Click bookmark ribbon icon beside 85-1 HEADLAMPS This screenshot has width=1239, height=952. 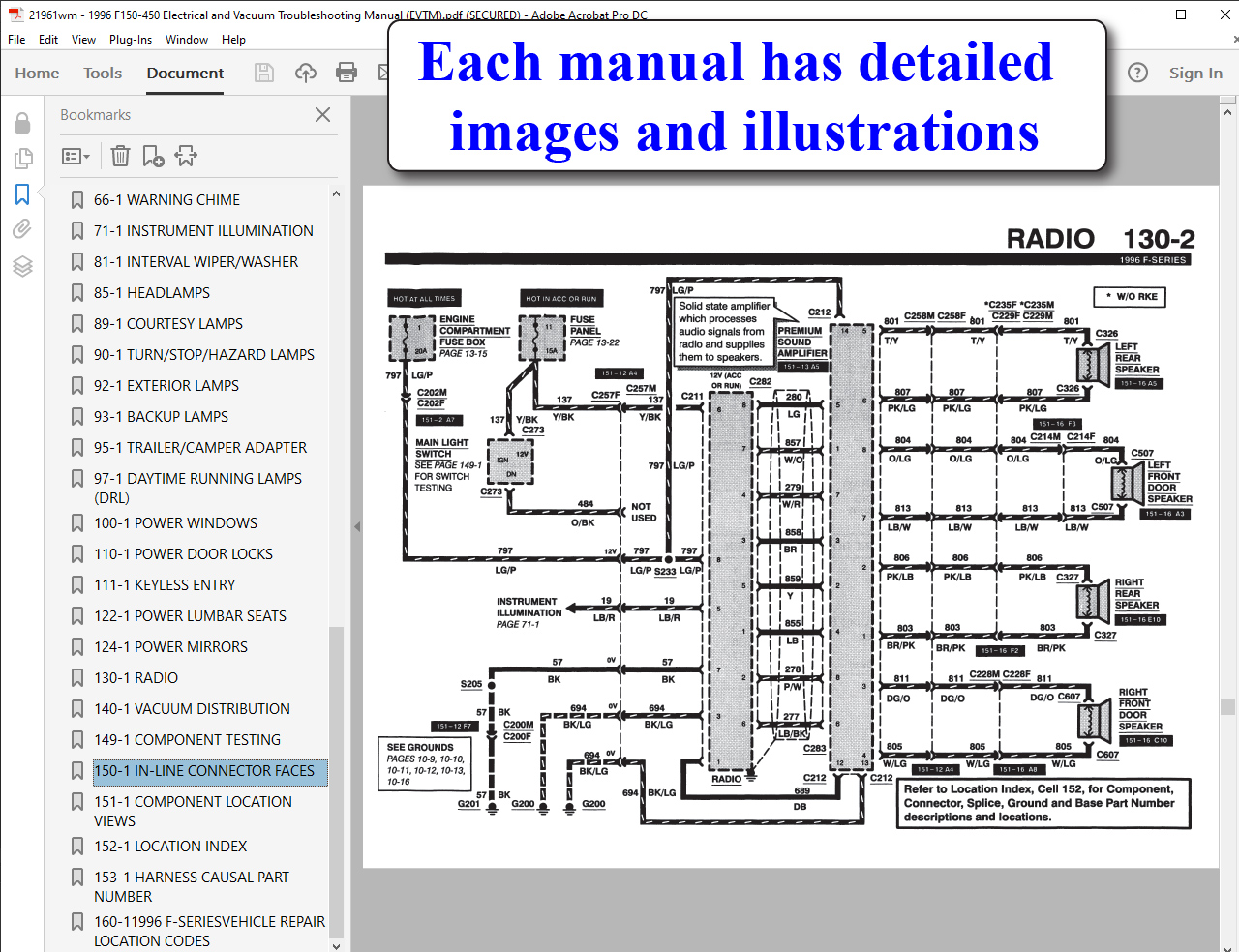(77, 293)
